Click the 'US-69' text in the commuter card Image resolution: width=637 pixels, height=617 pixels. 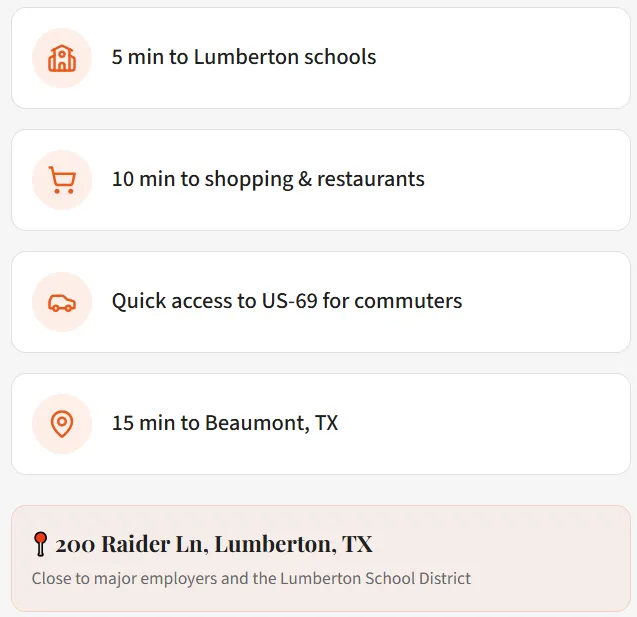[x=289, y=301]
